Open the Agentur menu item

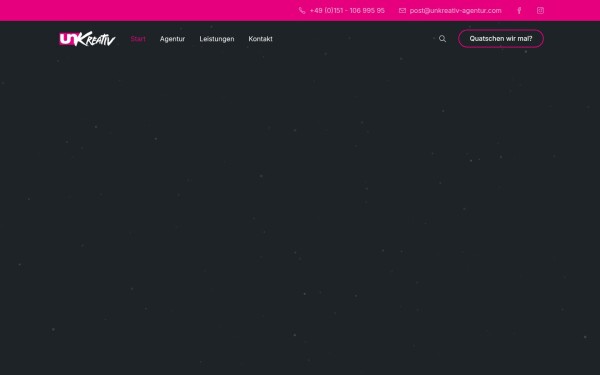pos(172,39)
